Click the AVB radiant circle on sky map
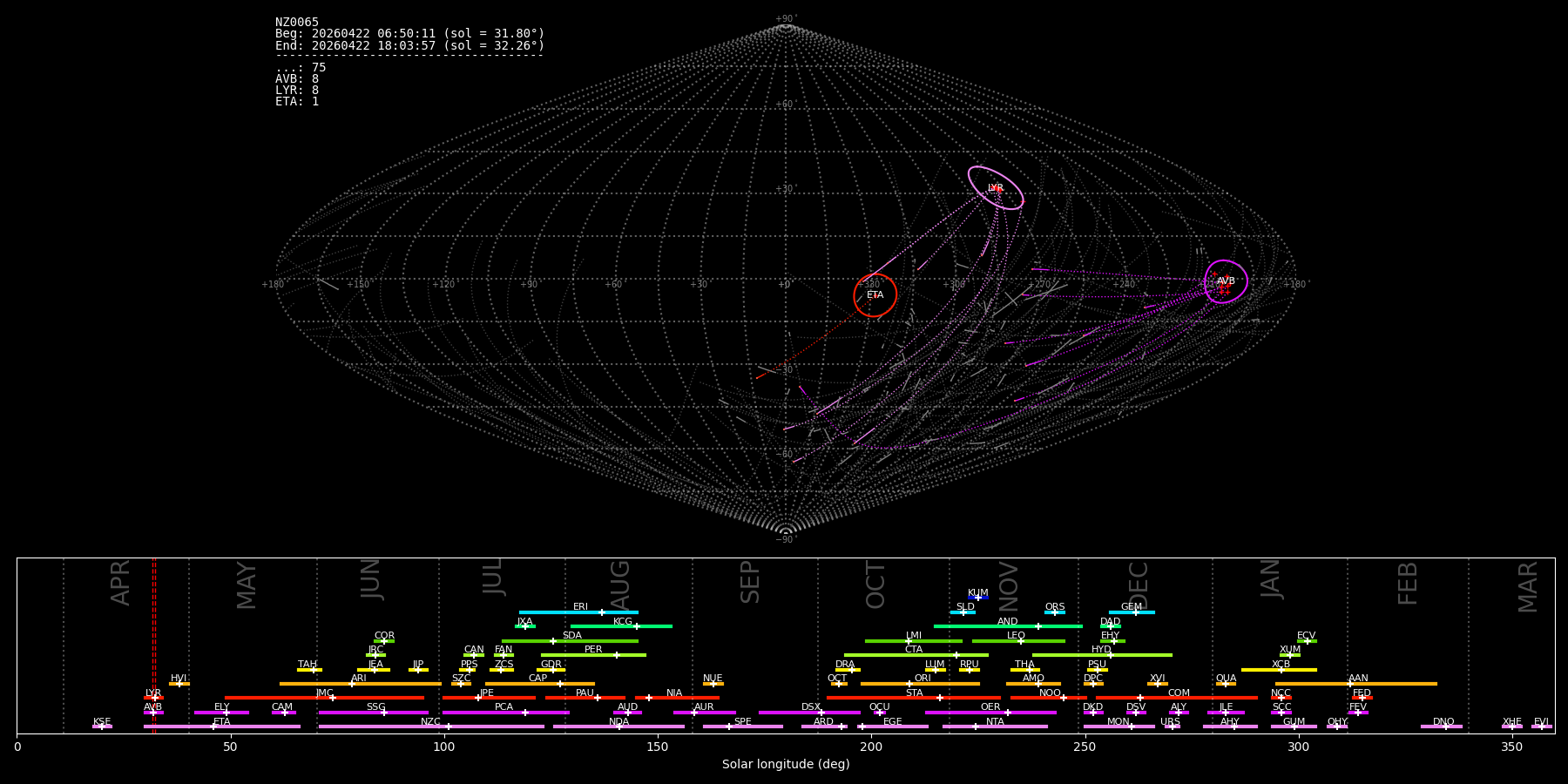The width and height of the screenshot is (1568, 784). tap(1226, 281)
